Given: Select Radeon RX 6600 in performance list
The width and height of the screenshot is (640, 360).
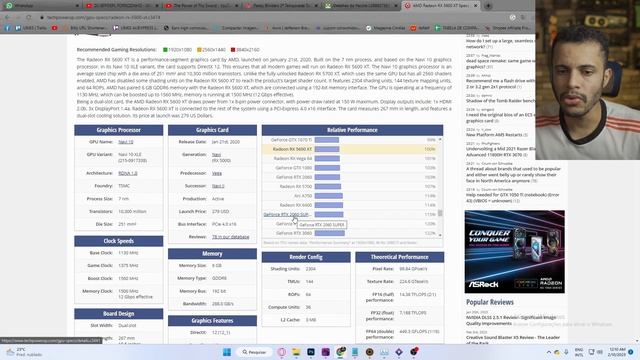Looking at the screenshot, I should [x=296, y=205].
